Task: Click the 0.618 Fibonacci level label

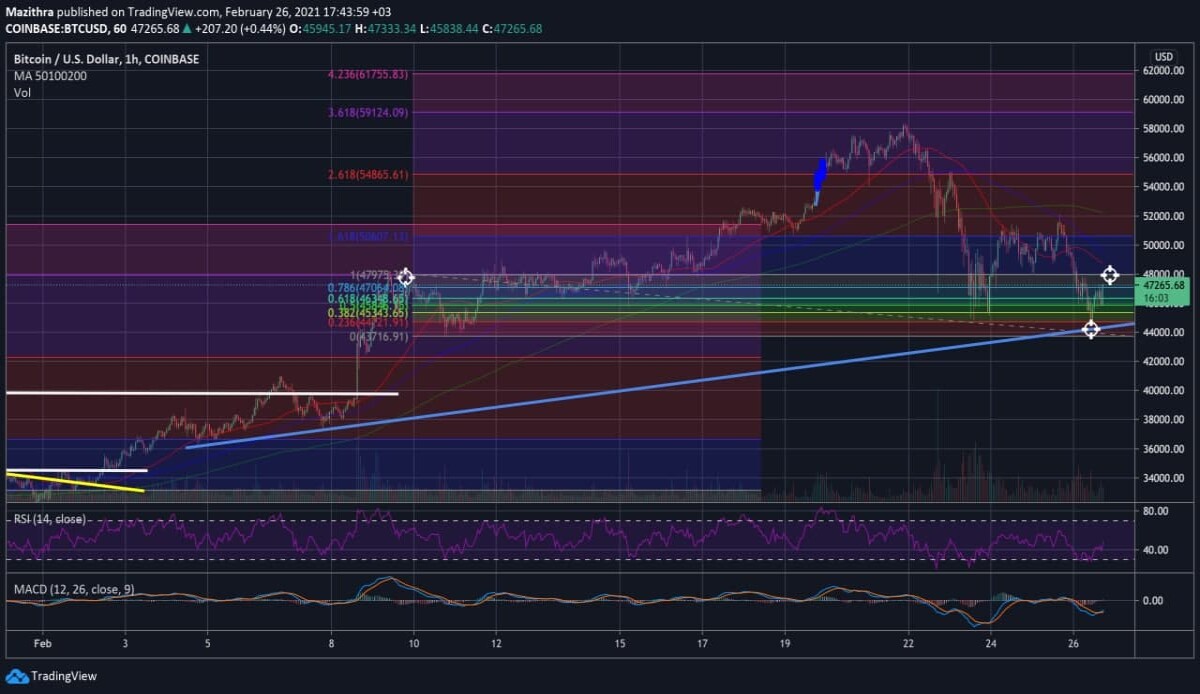Action: click(367, 299)
